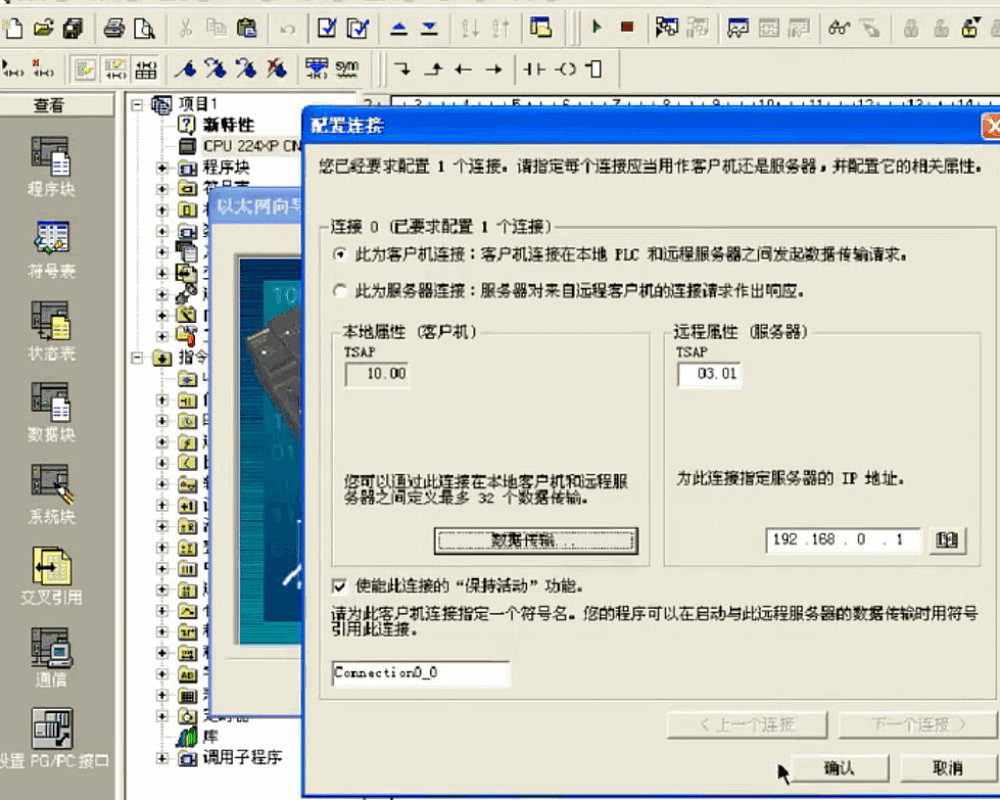Click the Connection0_0 symbol name field
Viewport: 1000px width, 800px height.
point(420,673)
